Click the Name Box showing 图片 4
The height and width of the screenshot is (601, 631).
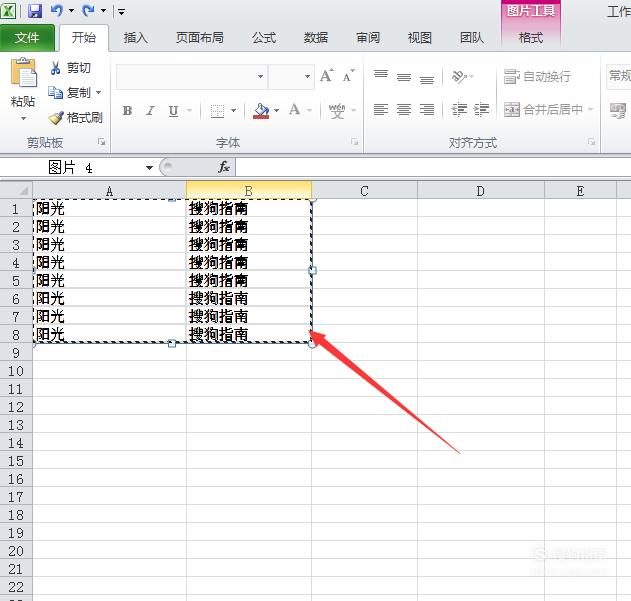[x=72, y=167]
